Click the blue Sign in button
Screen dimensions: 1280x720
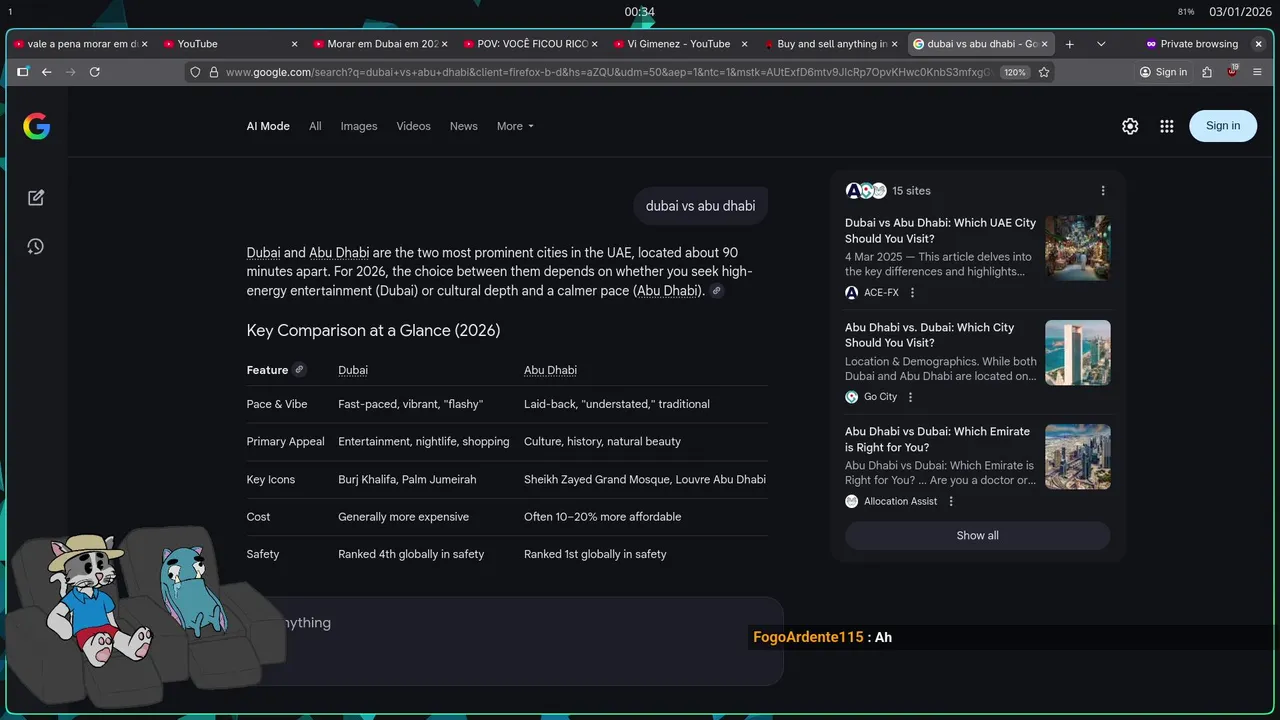[x=1223, y=126]
